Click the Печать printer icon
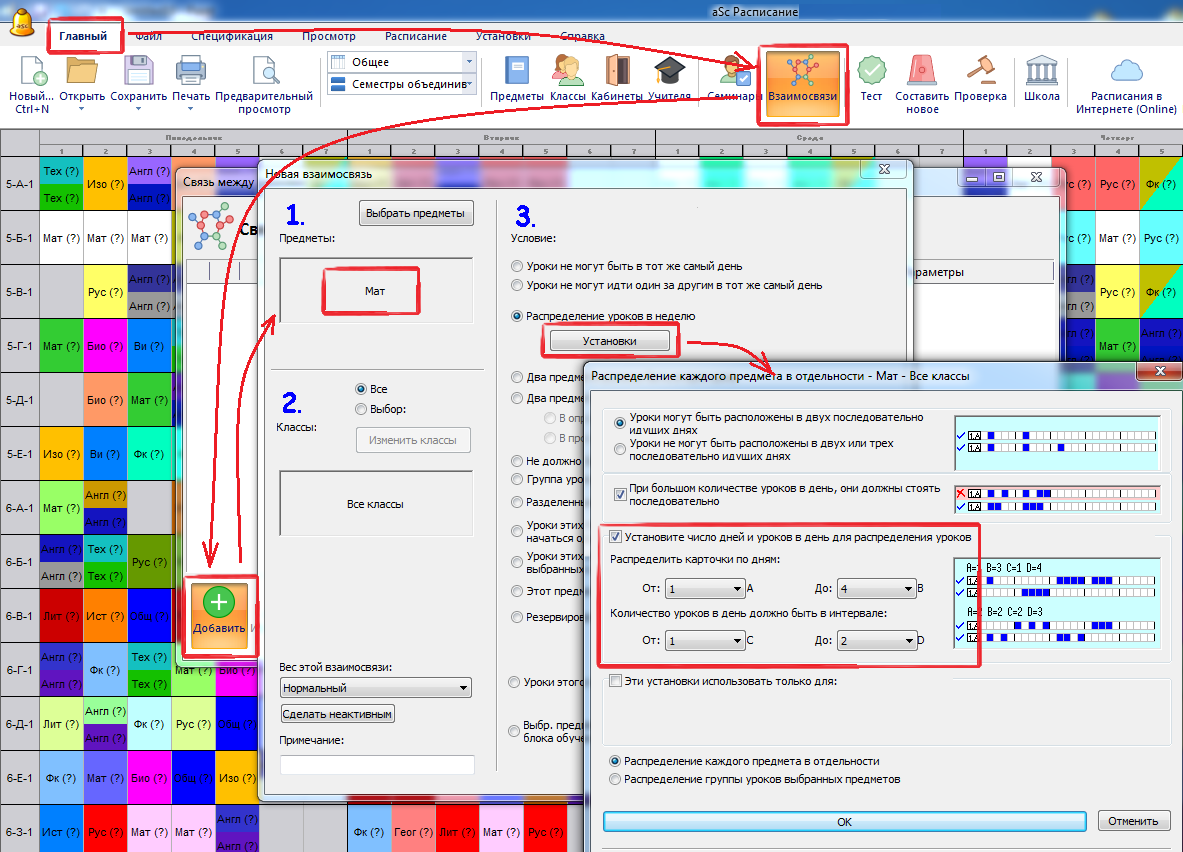The image size is (1183, 852). pos(191,74)
